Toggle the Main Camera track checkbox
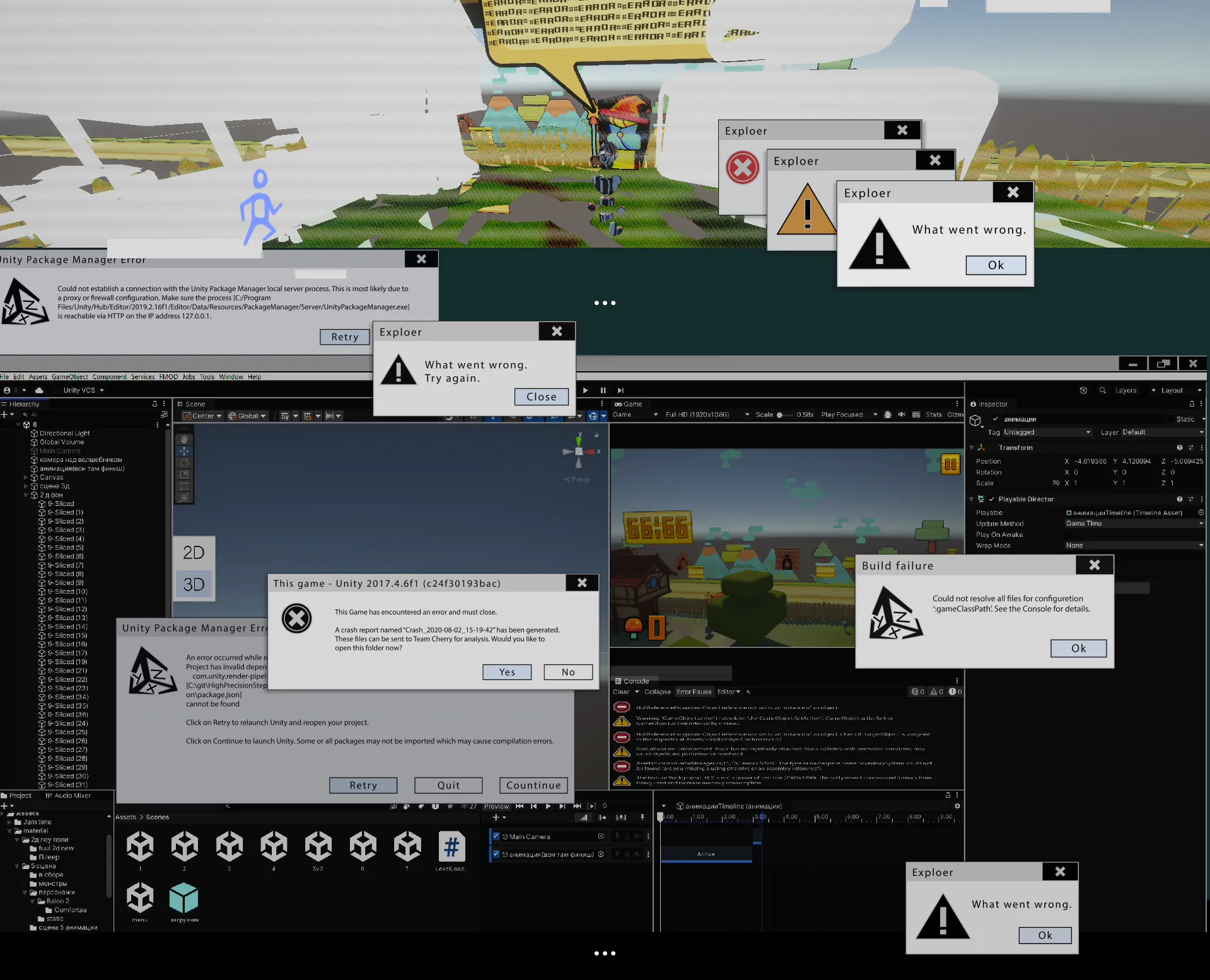Image resolution: width=1210 pixels, height=980 pixels. (x=496, y=836)
